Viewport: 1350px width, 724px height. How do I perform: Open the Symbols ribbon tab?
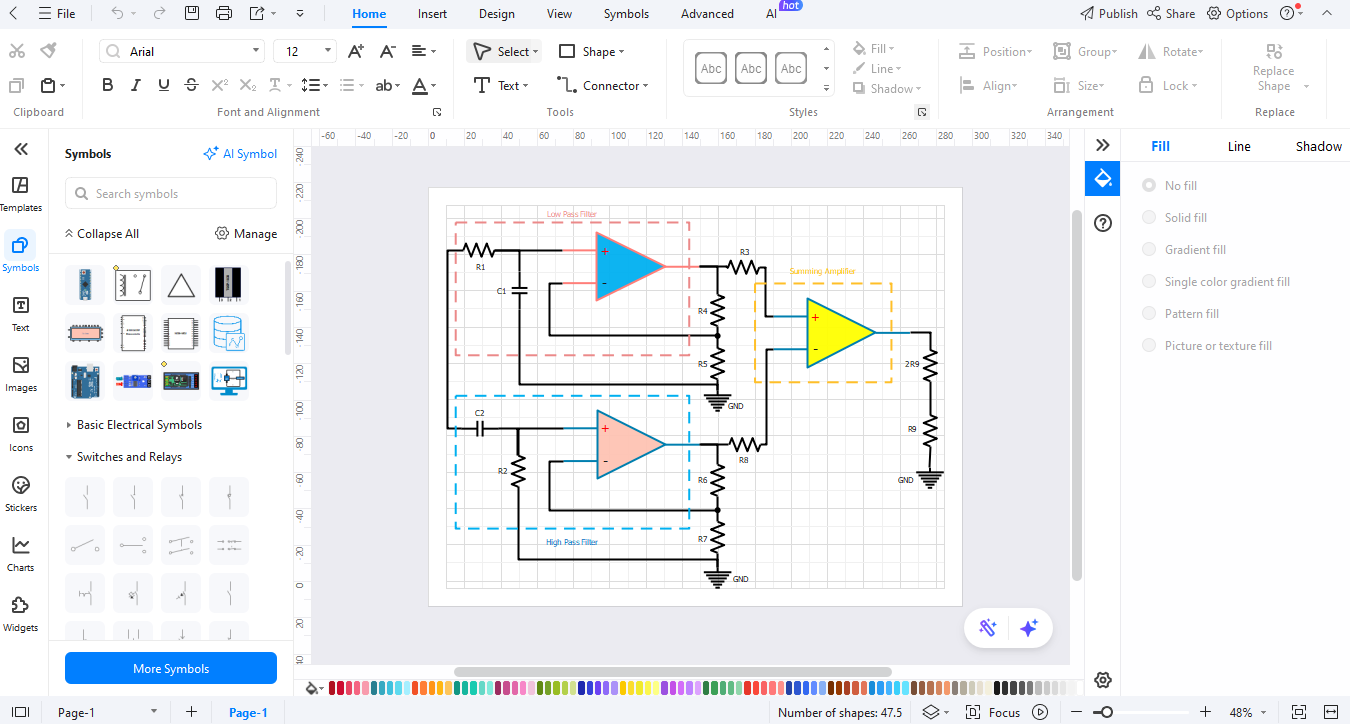click(x=626, y=14)
